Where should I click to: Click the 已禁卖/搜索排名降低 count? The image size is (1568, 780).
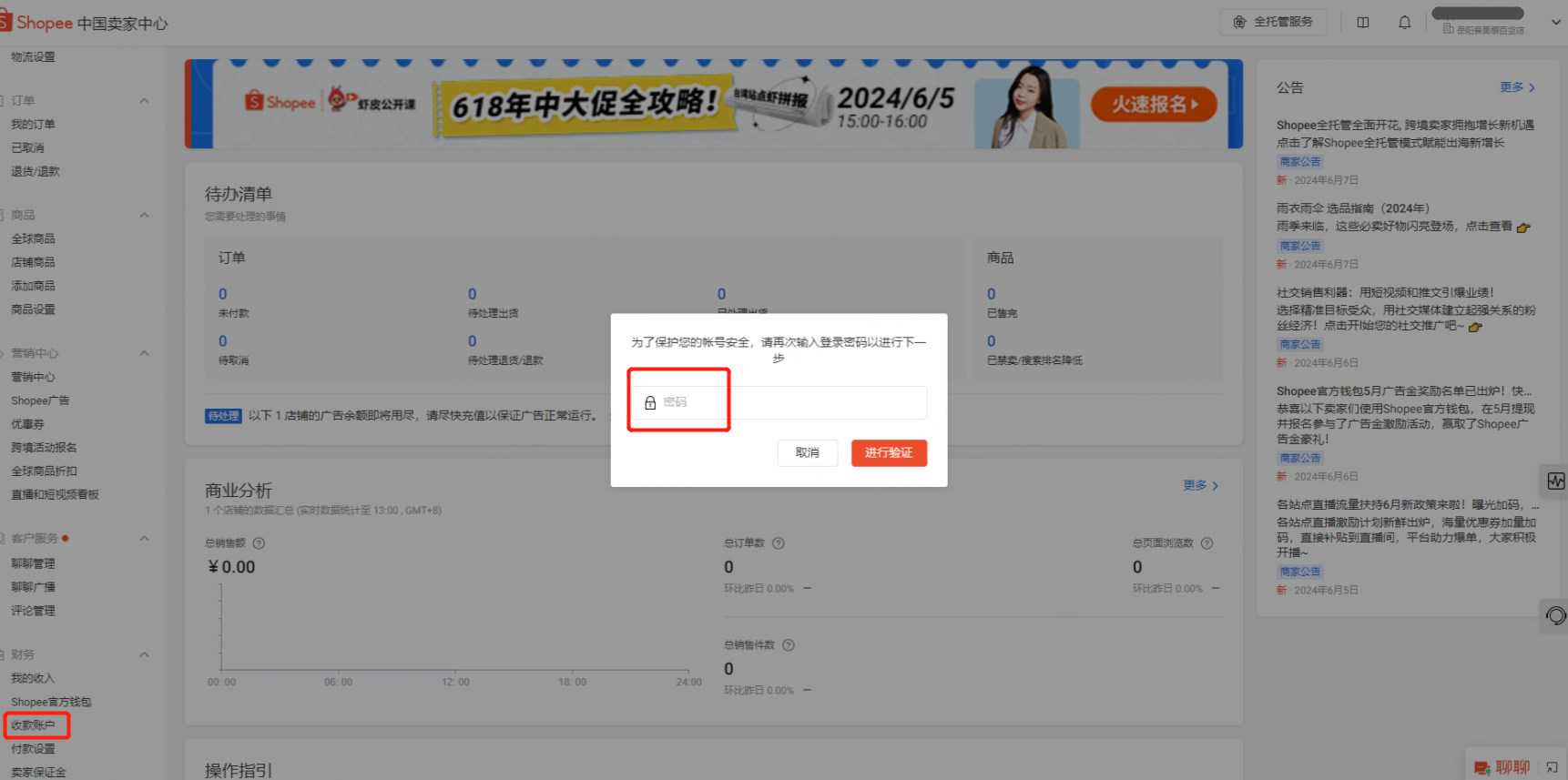coord(992,341)
